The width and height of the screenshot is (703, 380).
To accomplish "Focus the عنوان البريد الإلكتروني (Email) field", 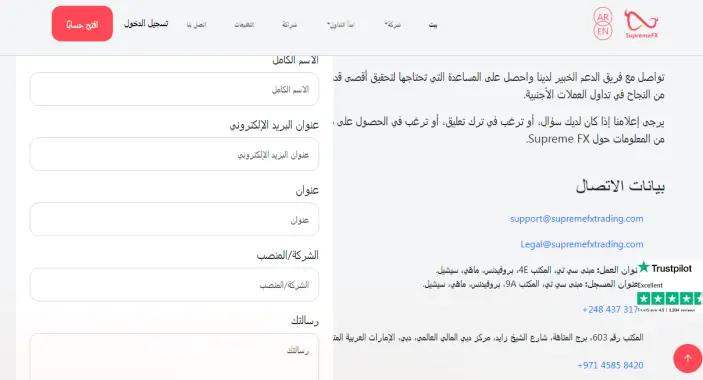I will [174, 154].
